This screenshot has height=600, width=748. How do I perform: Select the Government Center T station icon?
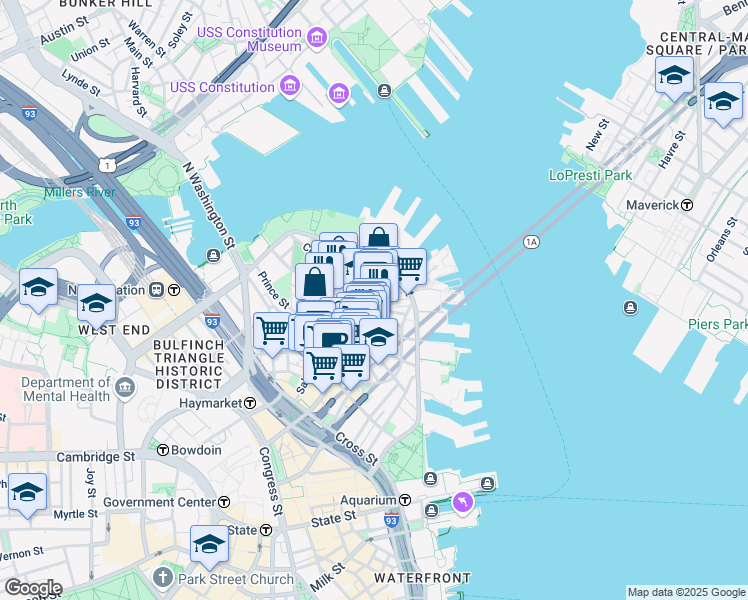[224, 502]
